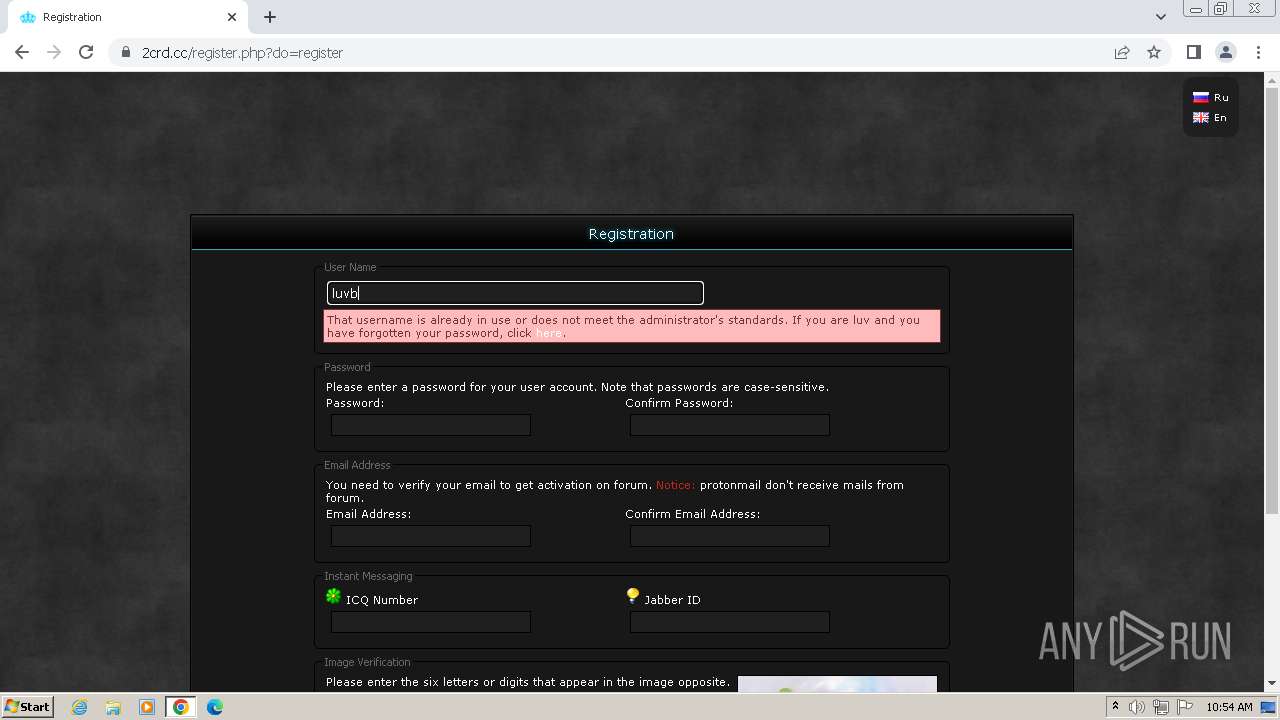Screen dimensions: 1280x720
Task: Click the Confirm Password field
Action: pyautogui.click(x=730, y=425)
